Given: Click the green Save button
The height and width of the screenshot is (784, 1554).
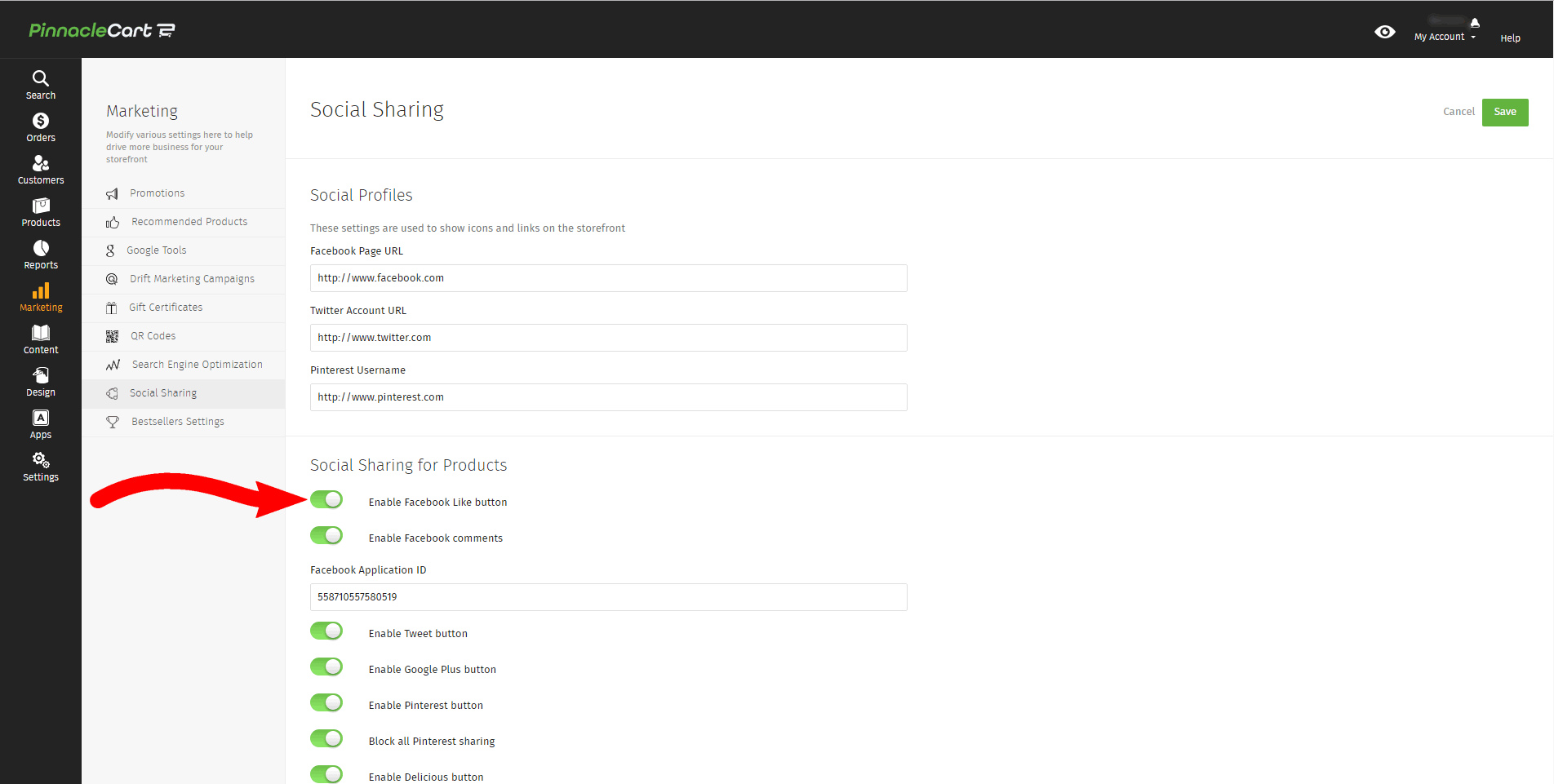Looking at the screenshot, I should 1505,112.
